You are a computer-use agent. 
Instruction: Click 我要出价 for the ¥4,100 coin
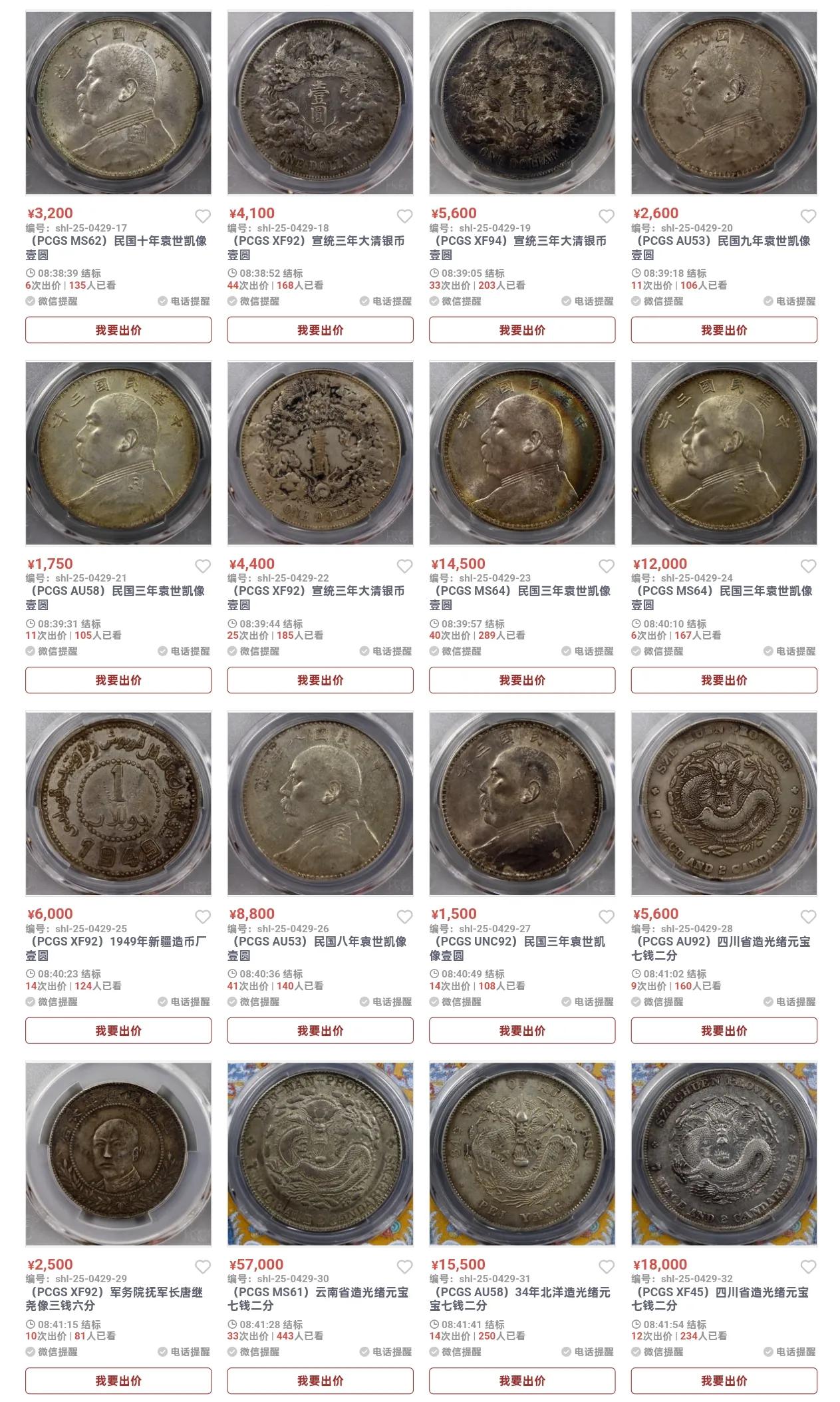(320, 330)
